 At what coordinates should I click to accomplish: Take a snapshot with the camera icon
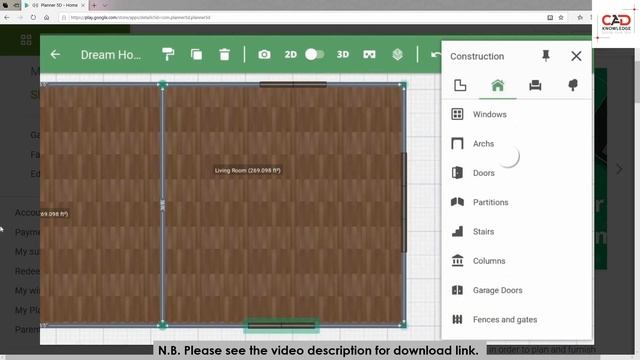(264, 54)
